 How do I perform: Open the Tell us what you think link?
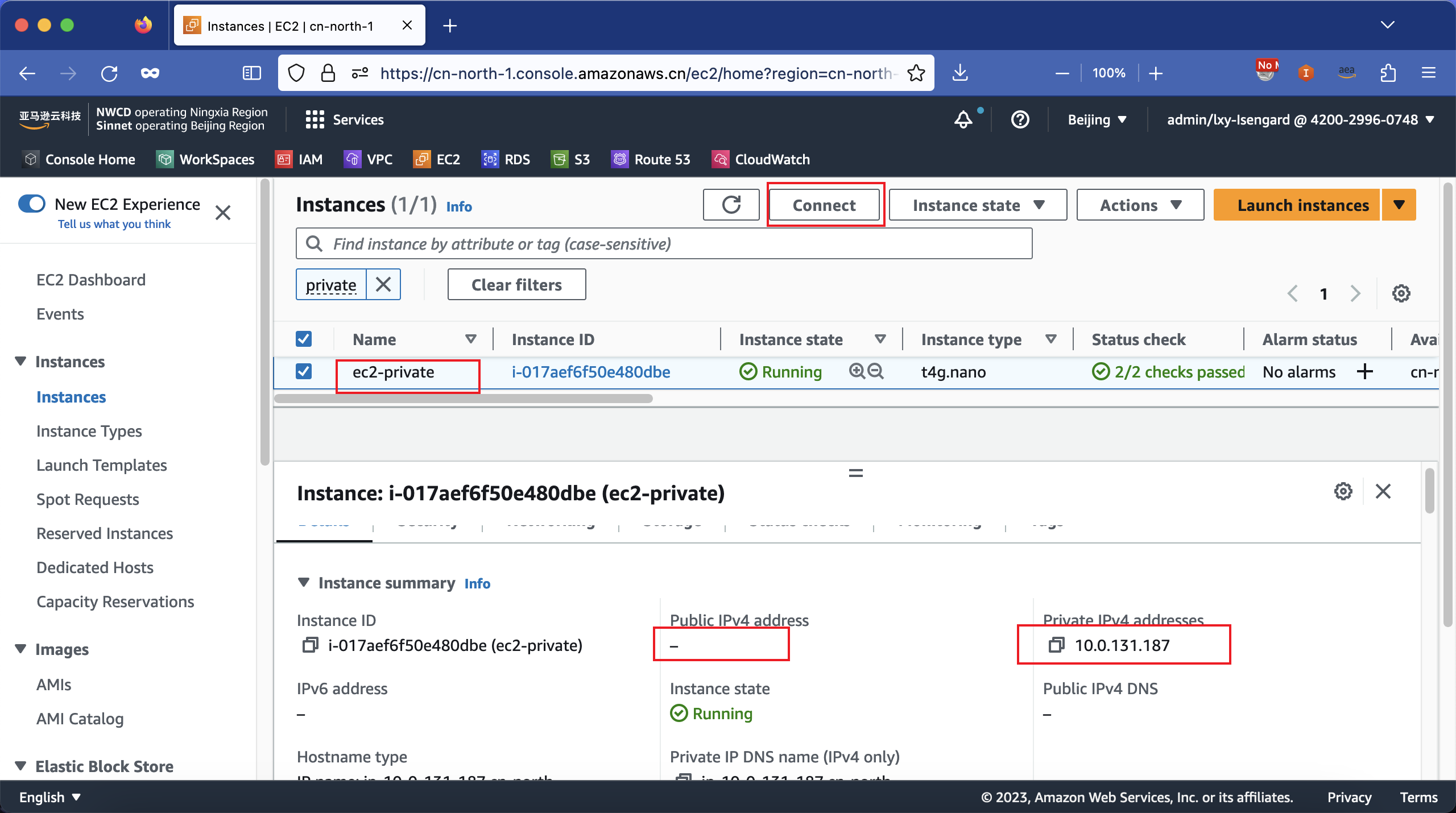tap(114, 224)
